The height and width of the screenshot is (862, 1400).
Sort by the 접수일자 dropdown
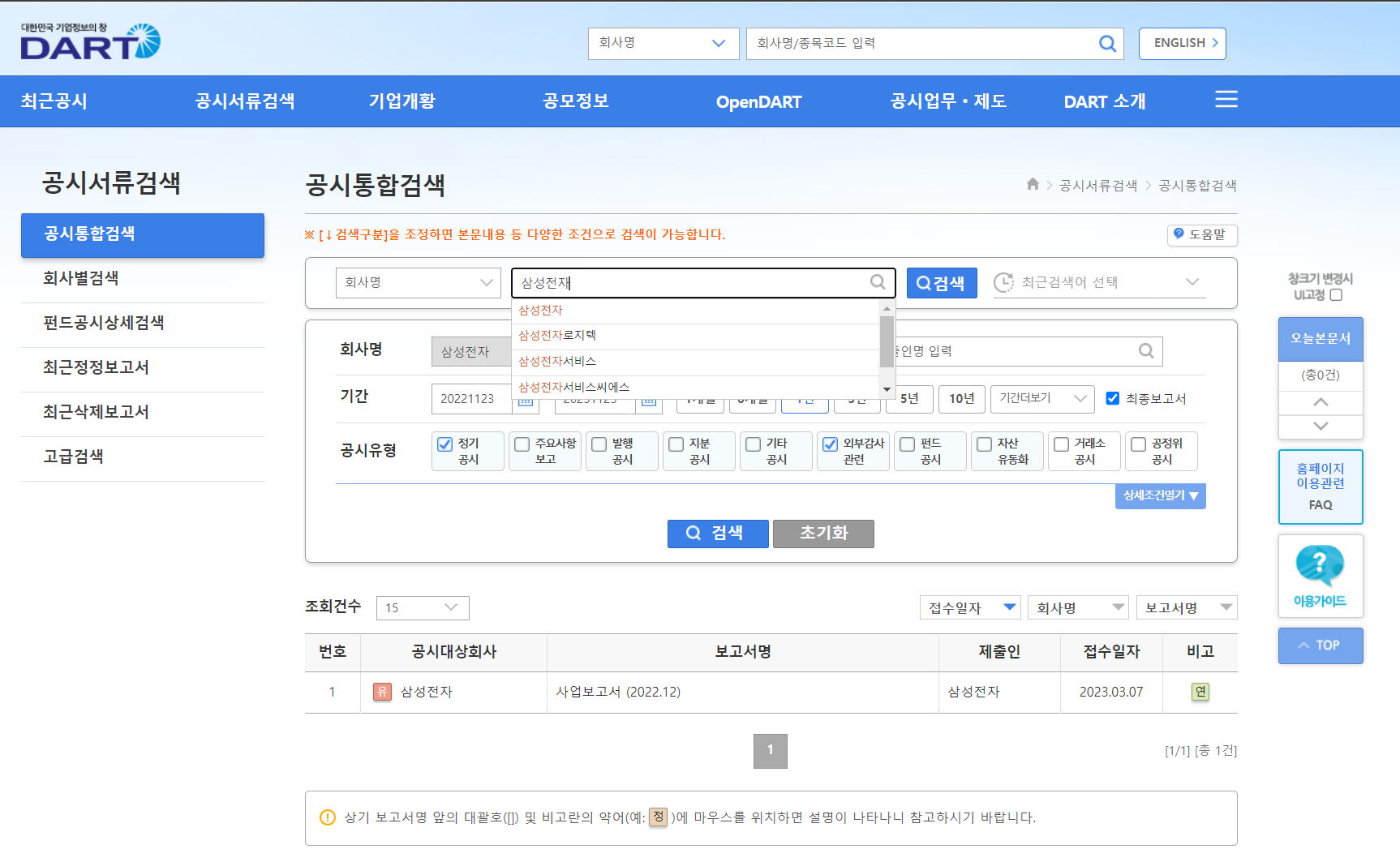pyautogui.click(x=971, y=607)
